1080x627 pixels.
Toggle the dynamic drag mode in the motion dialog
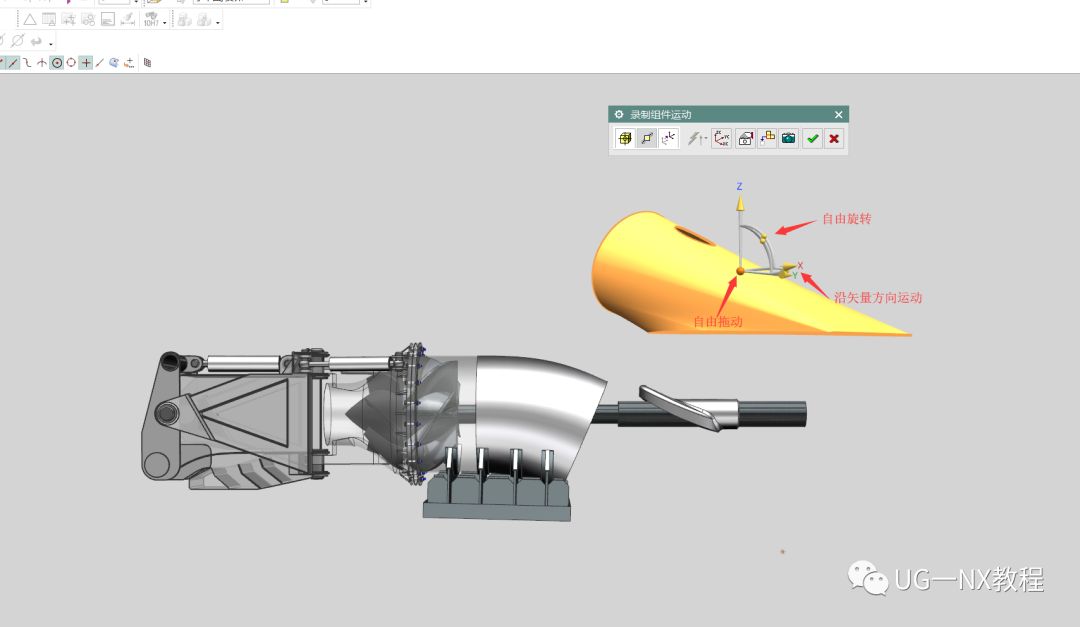(x=647, y=138)
